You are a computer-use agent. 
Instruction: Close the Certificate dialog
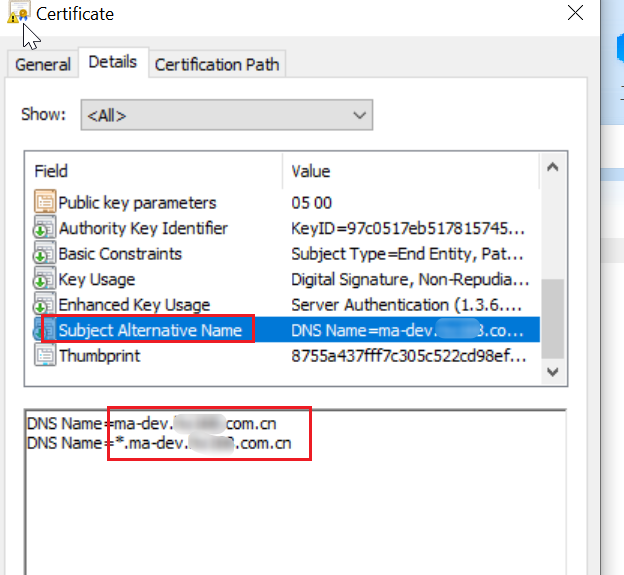[575, 13]
